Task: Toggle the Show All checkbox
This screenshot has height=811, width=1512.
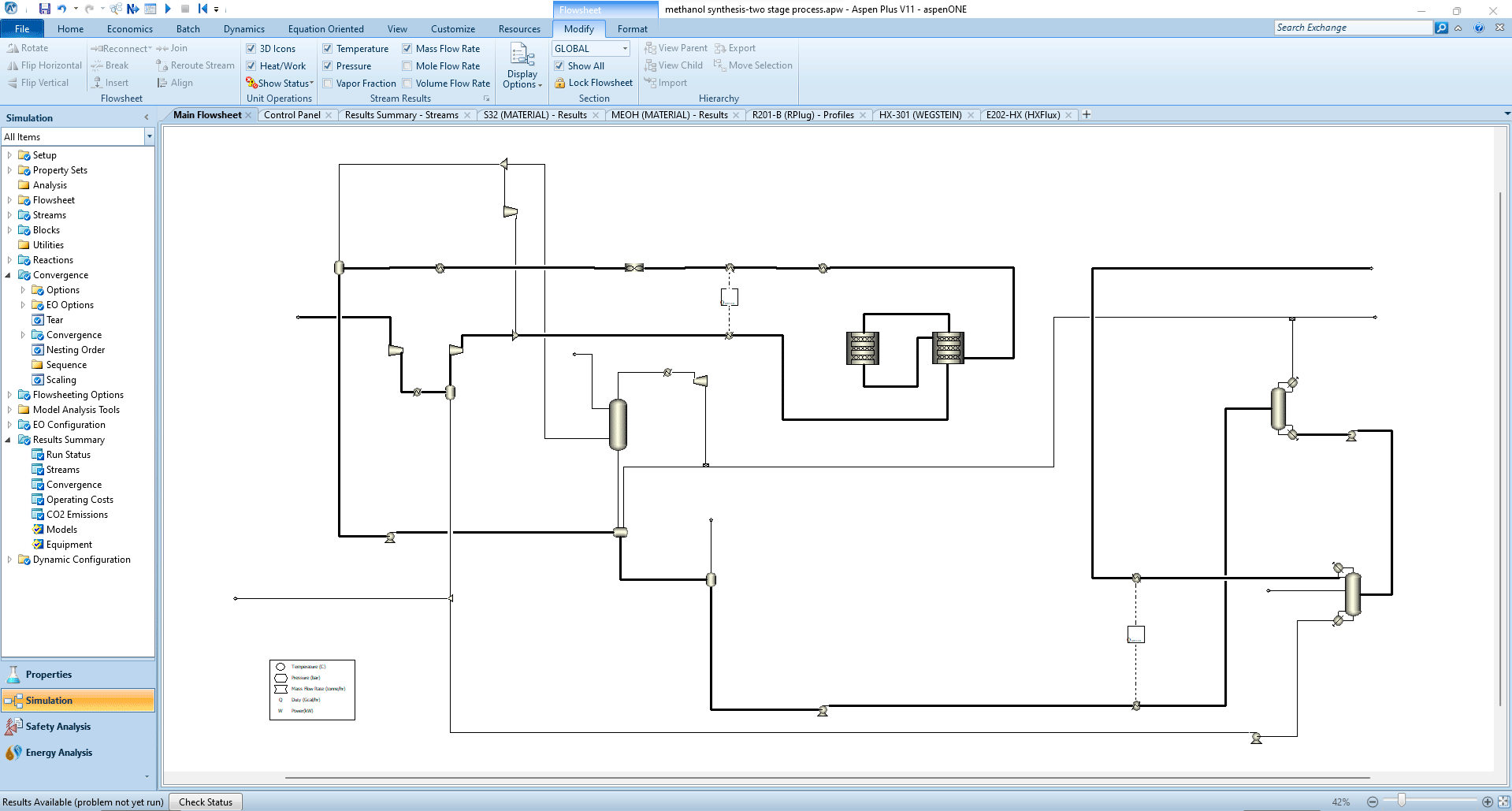Action: (559, 66)
